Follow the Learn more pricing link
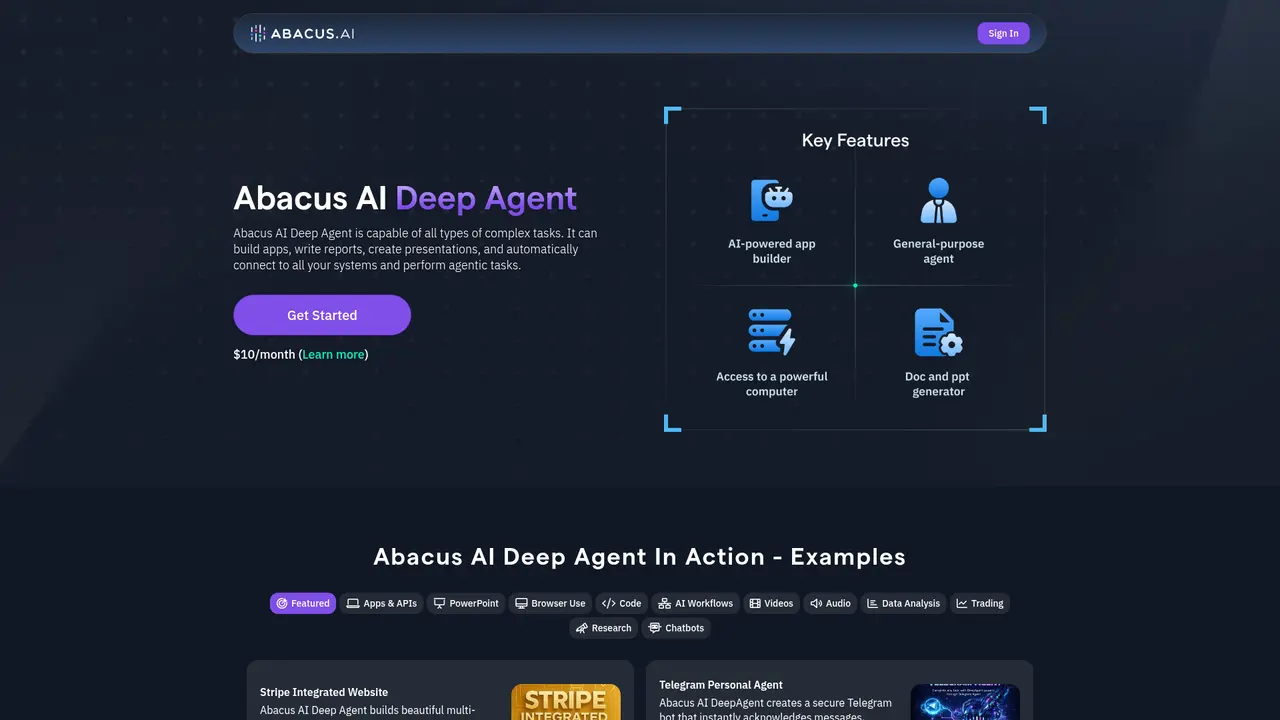 tap(334, 354)
